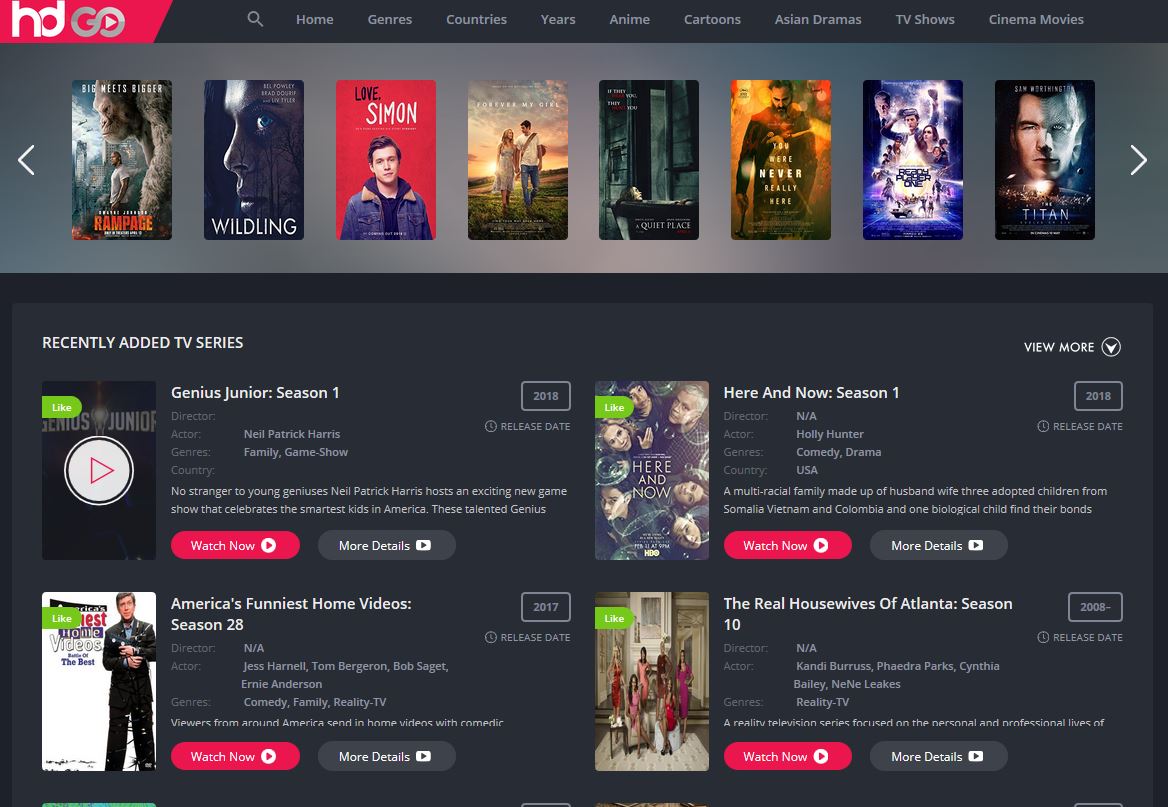
Task: Click the search magnifier icon in navbar
Action: [255, 19]
